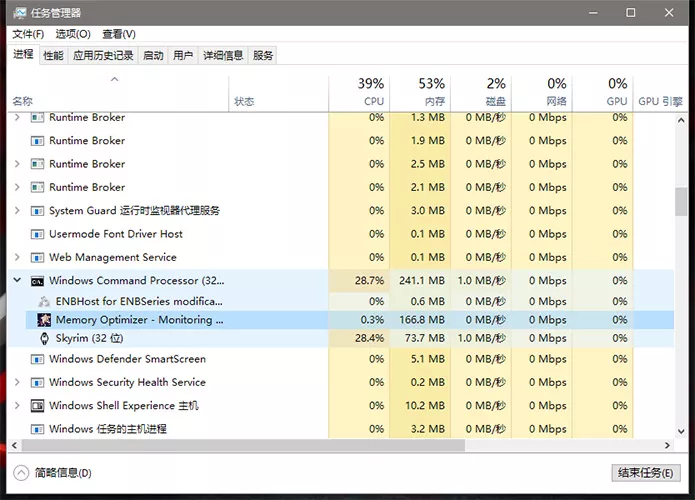695x500 pixels.
Task: Sort by the 状态 column header
Action: [x=278, y=93]
